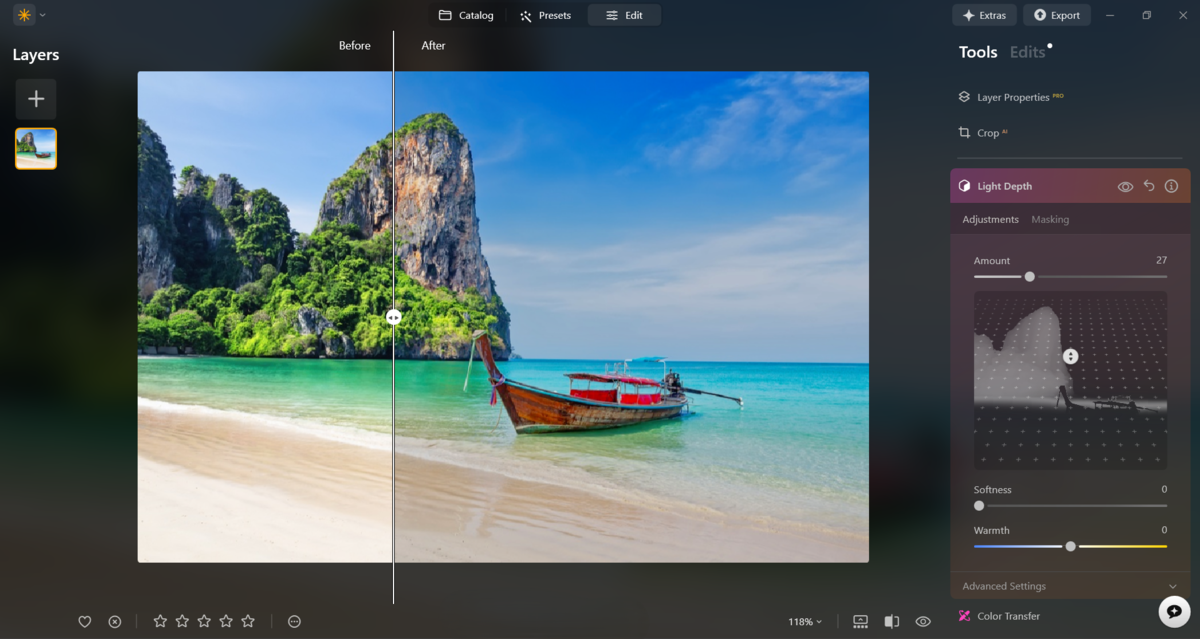This screenshot has height=639, width=1200.
Task: Rate photo four stars
Action: pyautogui.click(x=226, y=621)
